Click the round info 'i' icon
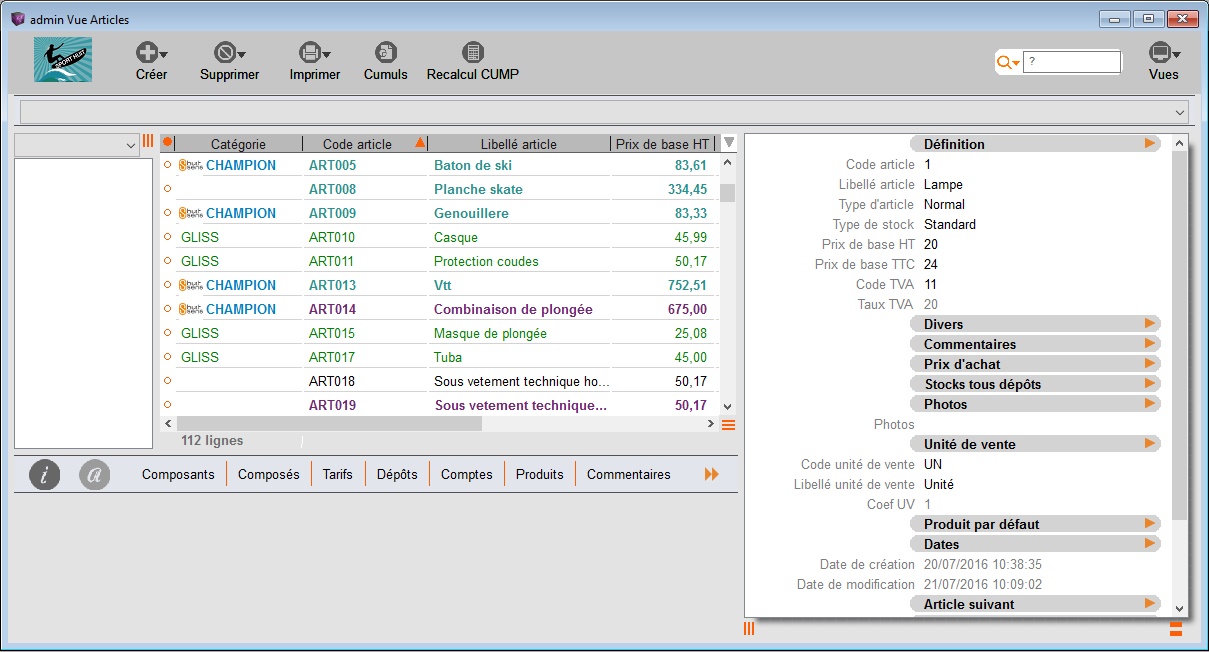This screenshot has width=1209, height=652. [x=45, y=474]
